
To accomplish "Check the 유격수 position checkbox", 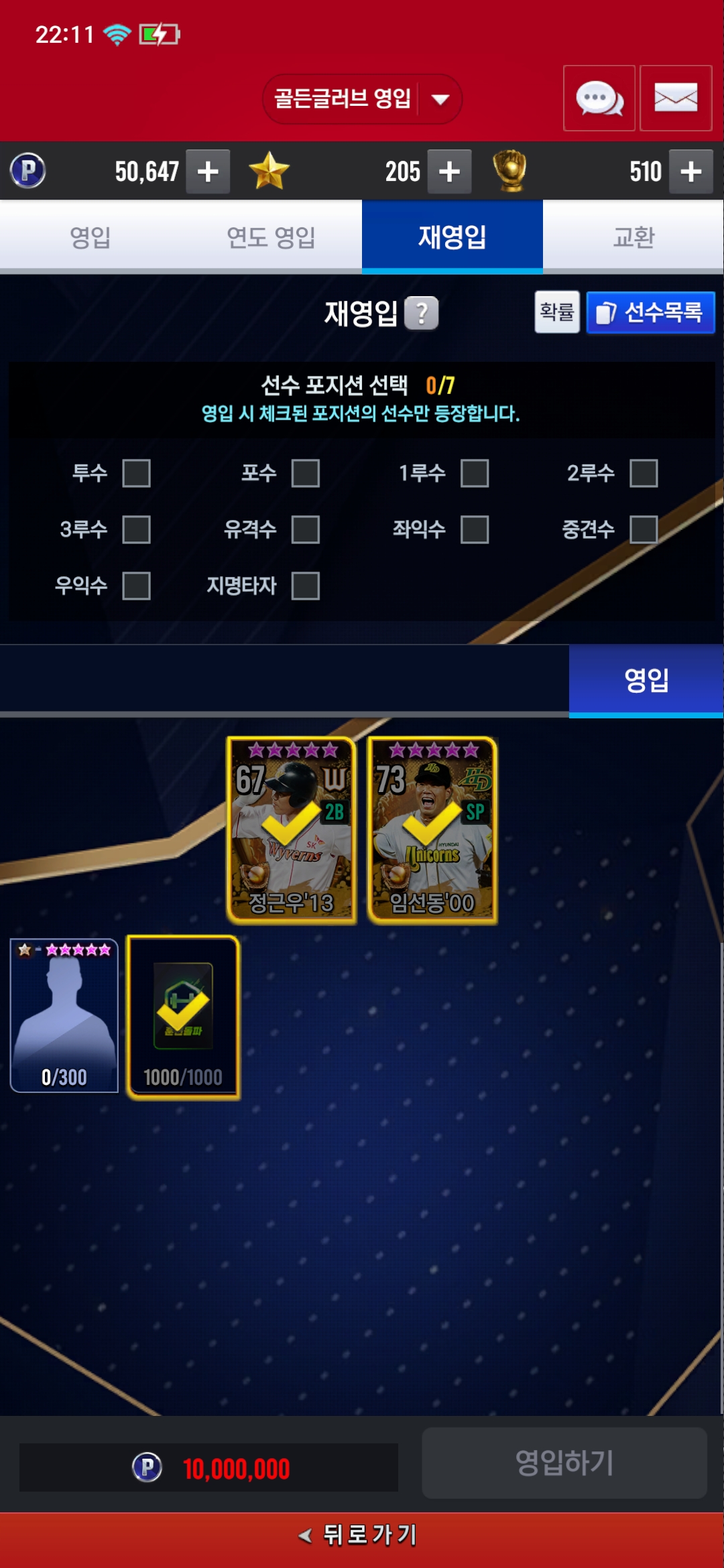I will [x=306, y=529].
